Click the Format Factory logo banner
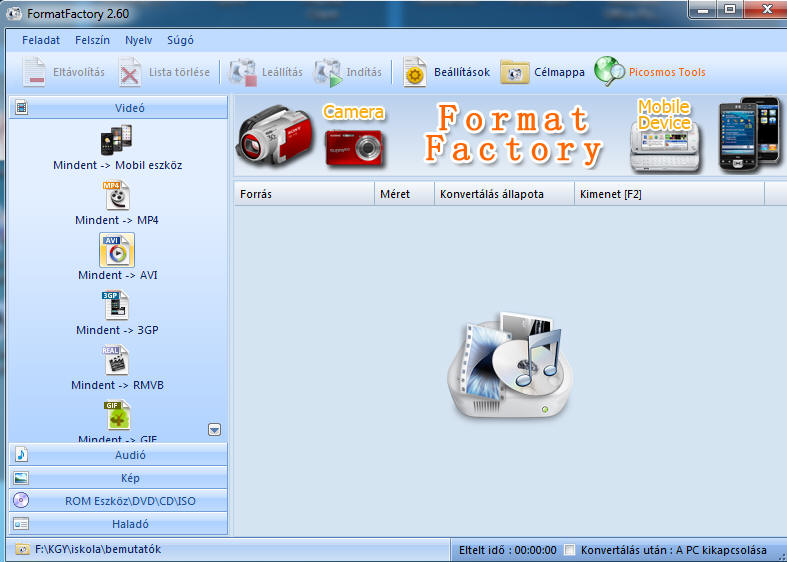Image resolution: width=787 pixels, height=562 pixels. (513, 134)
